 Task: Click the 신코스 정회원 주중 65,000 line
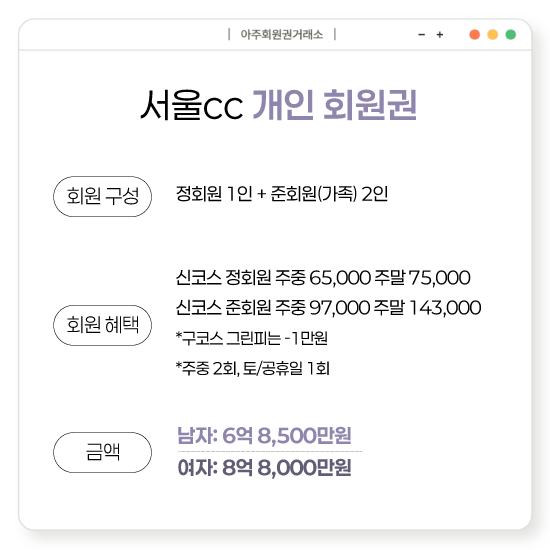pos(323,277)
